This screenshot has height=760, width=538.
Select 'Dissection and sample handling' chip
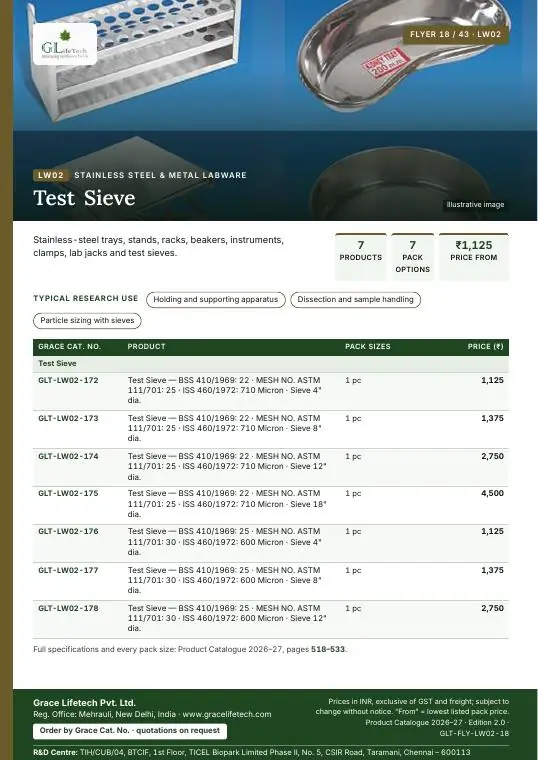(355, 300)
